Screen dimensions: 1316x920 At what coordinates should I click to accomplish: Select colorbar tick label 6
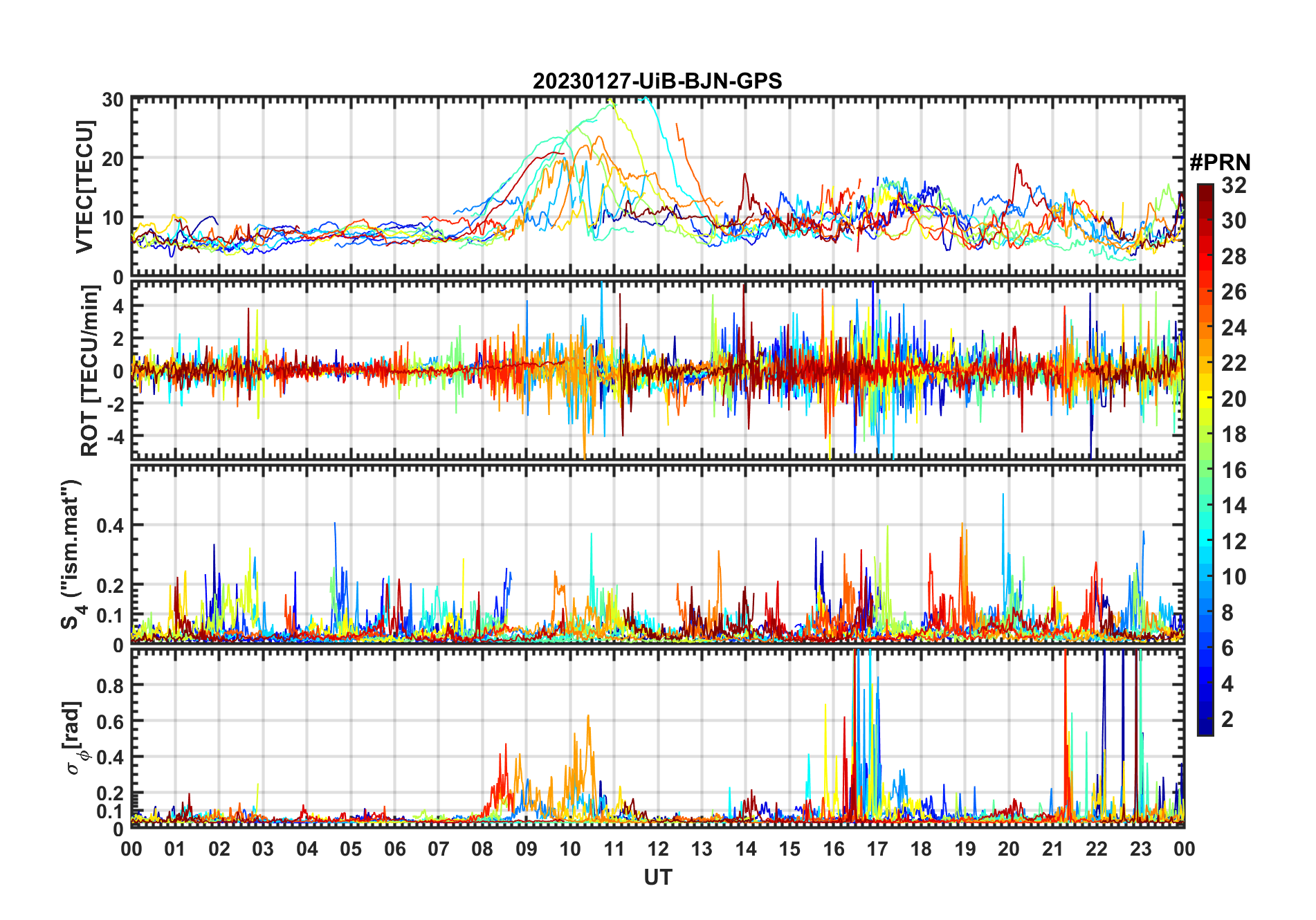[1227, 647]
